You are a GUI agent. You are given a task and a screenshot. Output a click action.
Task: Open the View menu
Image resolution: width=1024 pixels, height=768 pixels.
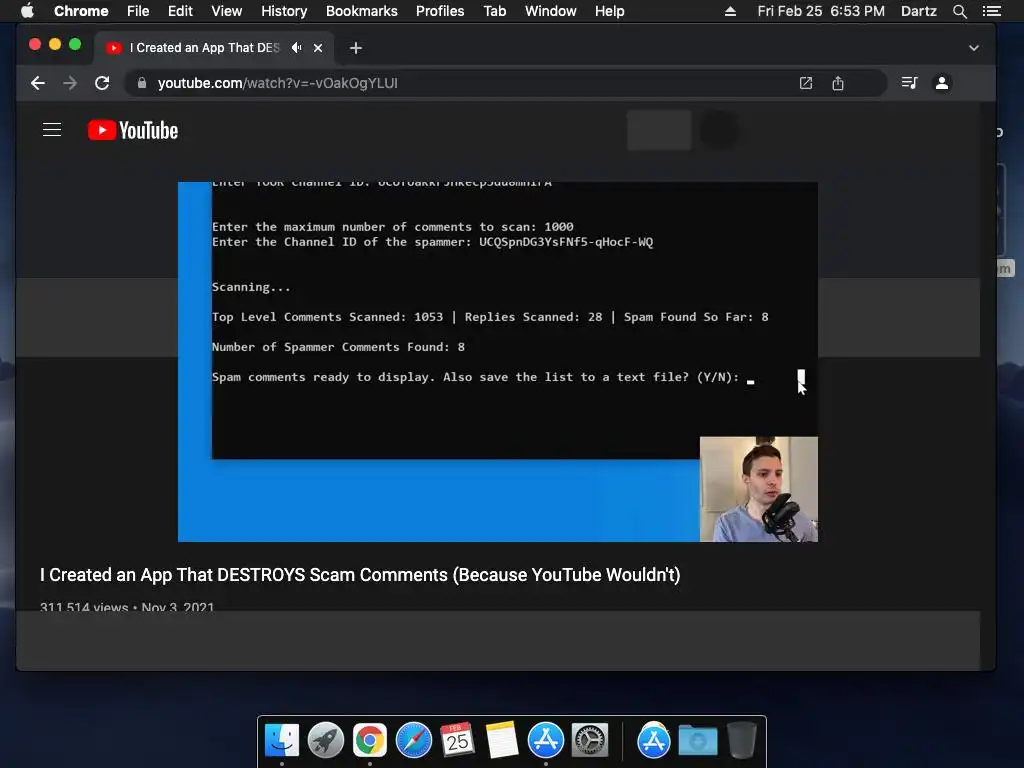tap(227, 11)
